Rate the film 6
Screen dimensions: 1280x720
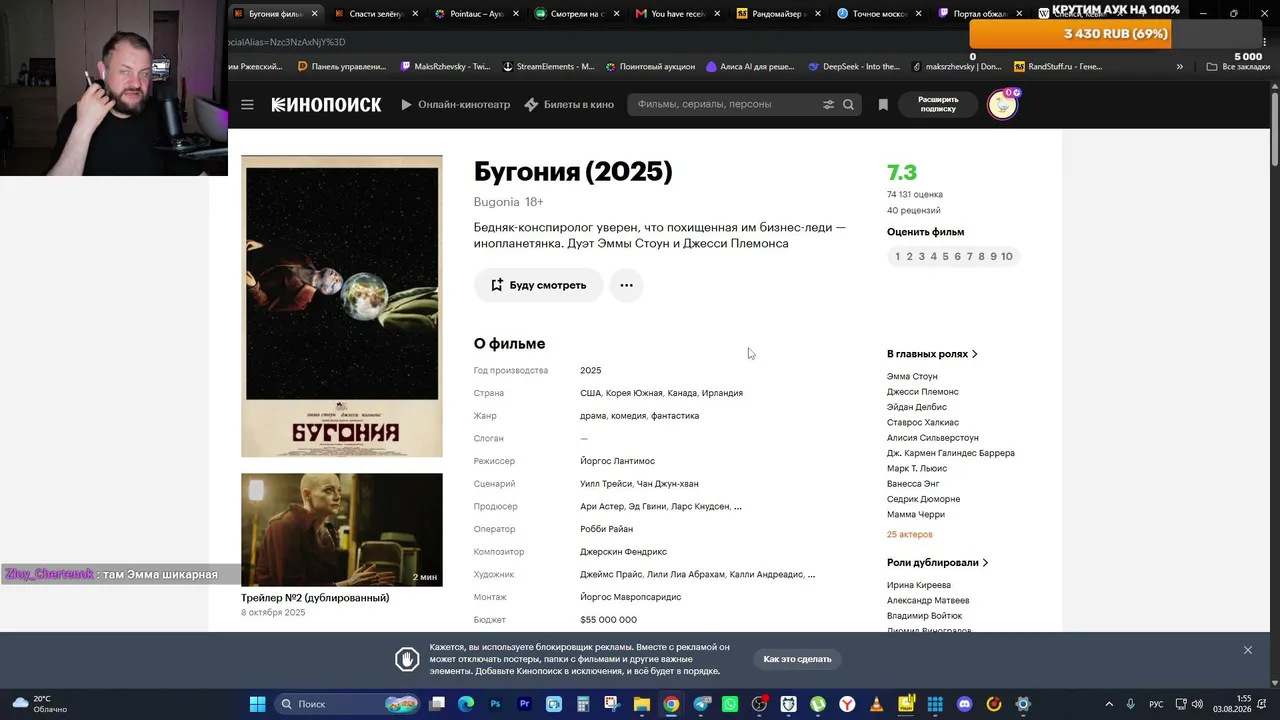(x=957, y=257)
